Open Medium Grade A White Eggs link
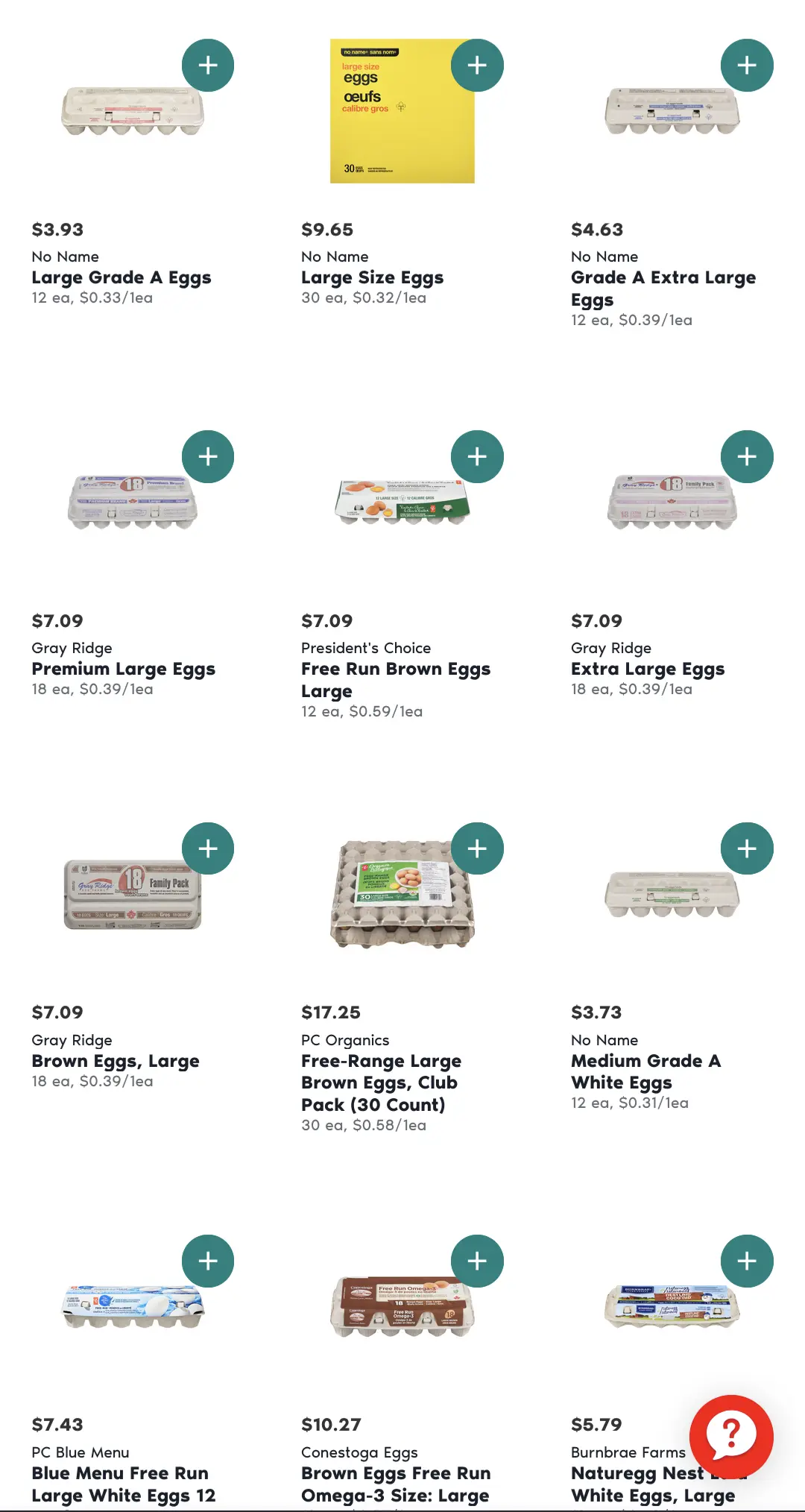805x1512 pixels. 645,1071
